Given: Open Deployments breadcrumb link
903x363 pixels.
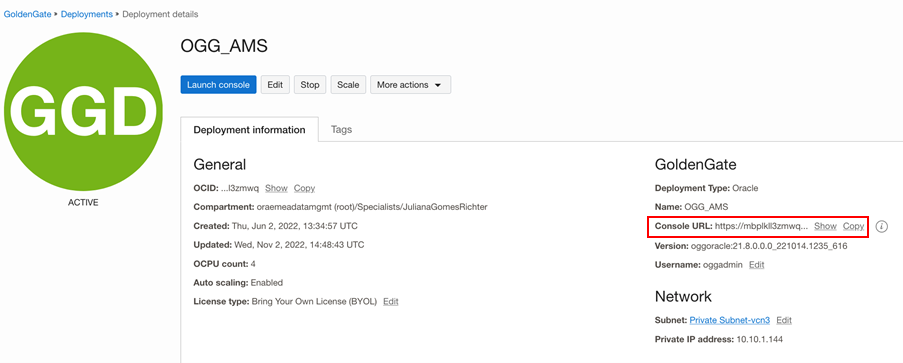Looking at the screenshot, I should tap(87, 14).
